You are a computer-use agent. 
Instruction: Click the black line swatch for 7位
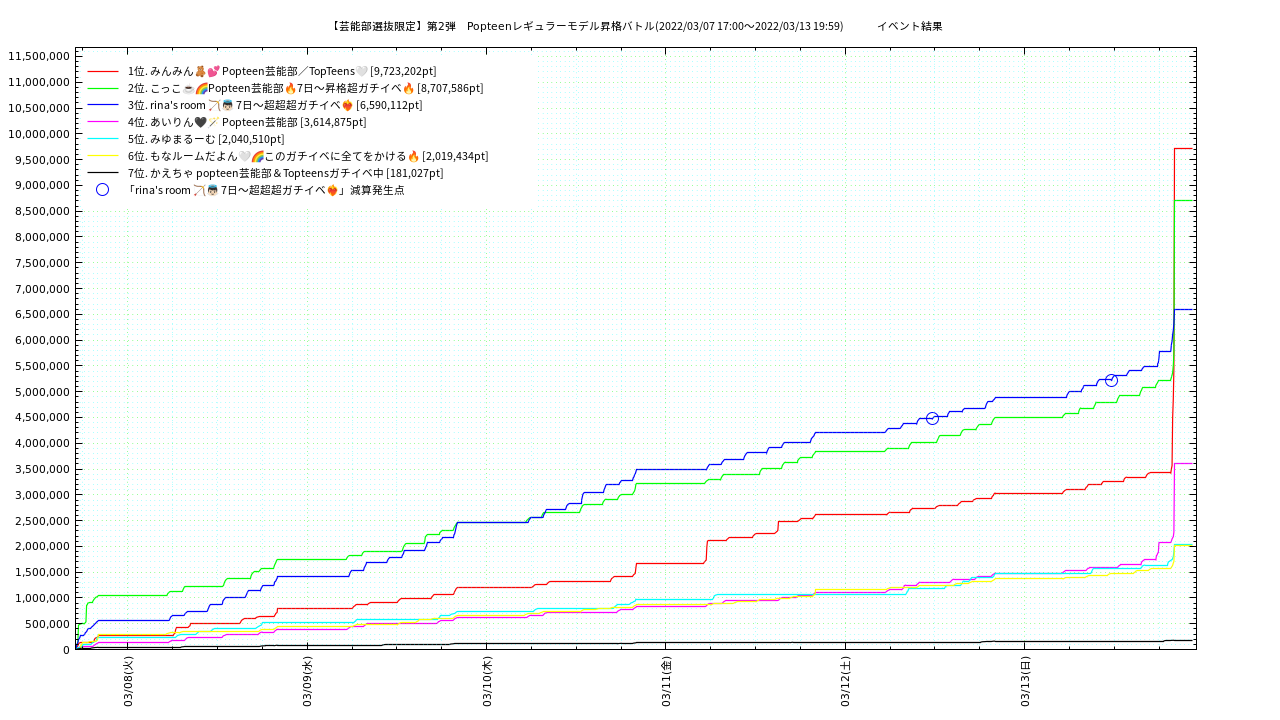click(x=103, y=174)
